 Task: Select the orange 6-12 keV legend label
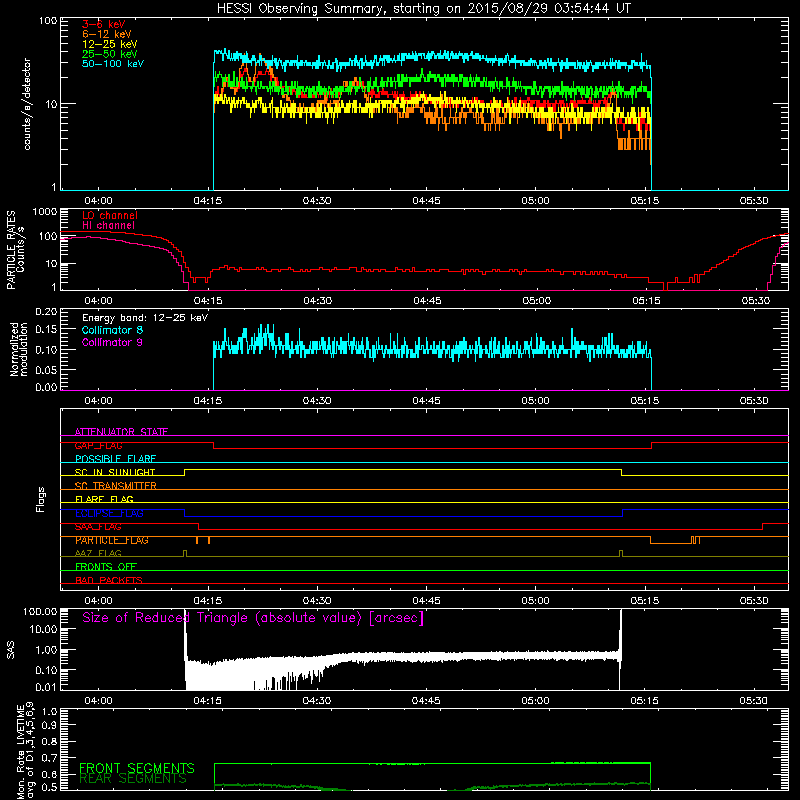pos(107,34)
